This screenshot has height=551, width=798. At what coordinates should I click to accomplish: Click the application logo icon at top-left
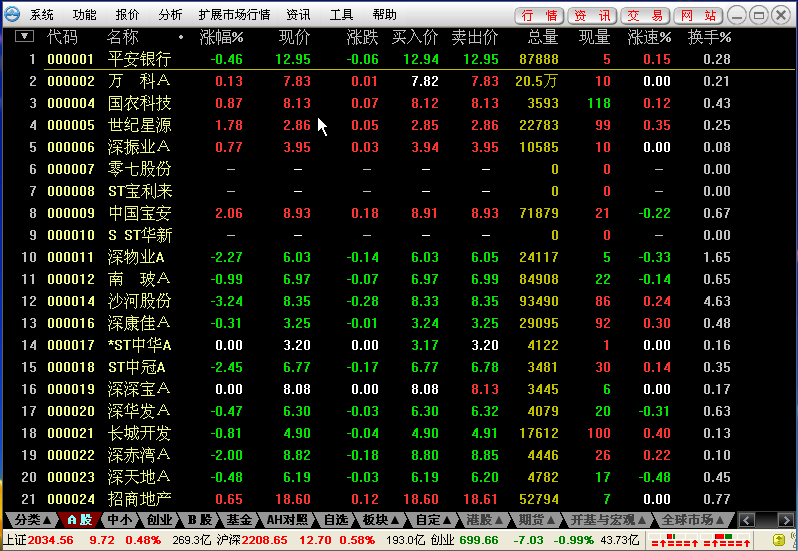pyautogui.click(x=12, y=14)
